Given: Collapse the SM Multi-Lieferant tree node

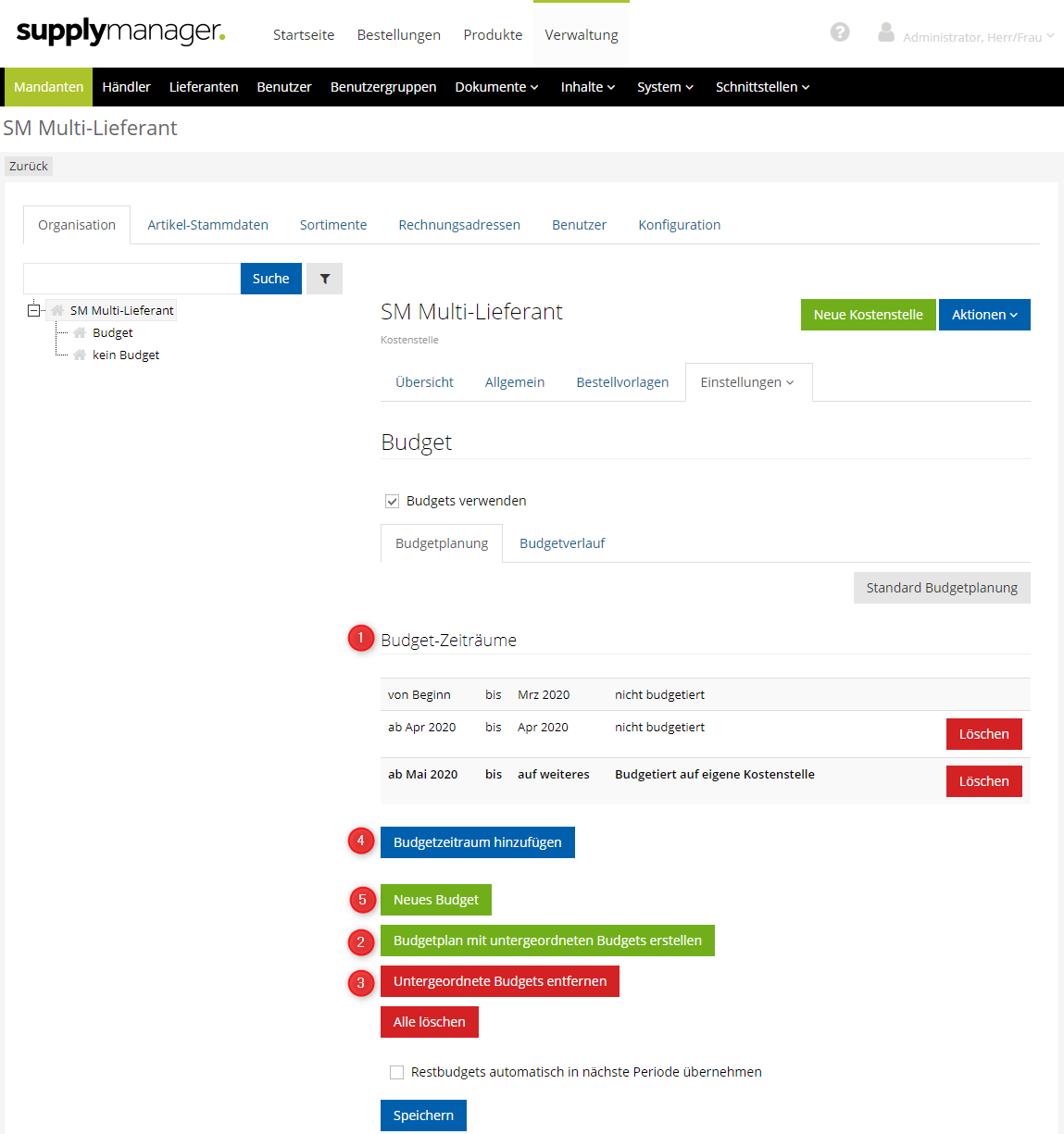Looking at the screenshot, I should tap(34, 311).
